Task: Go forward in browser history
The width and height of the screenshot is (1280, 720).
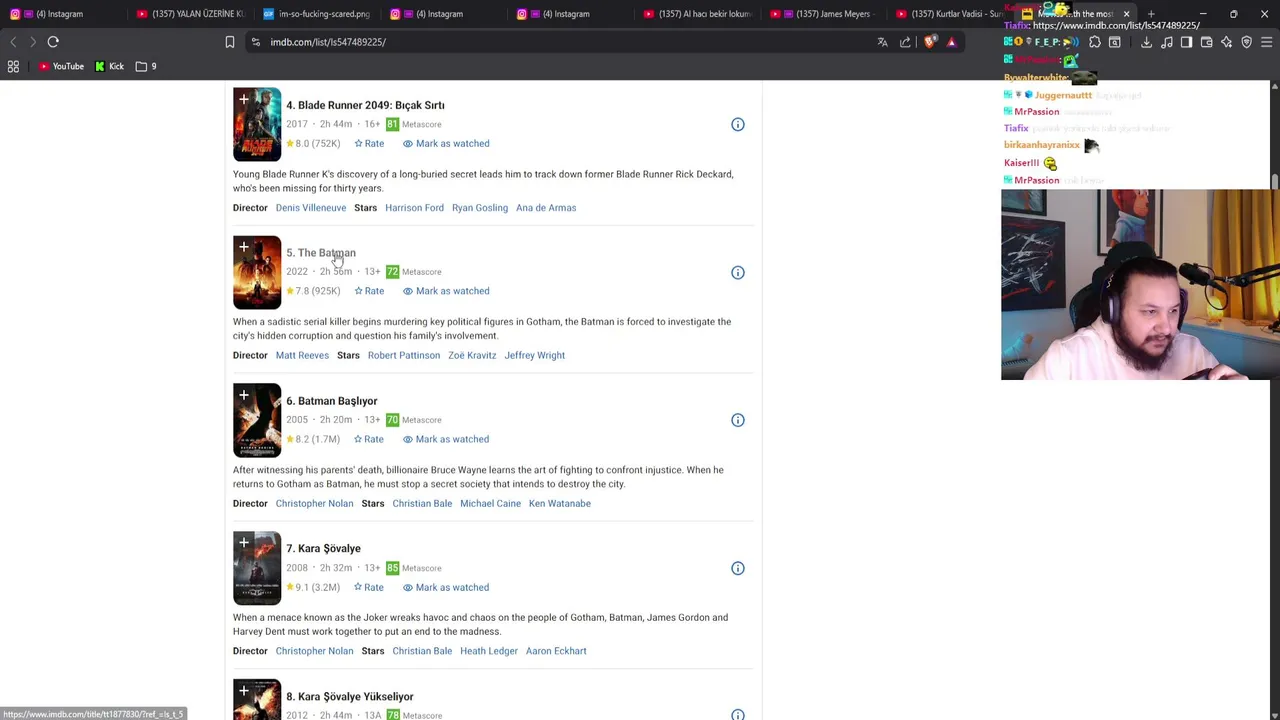Action: pyautogui.click(x=32, y=42)
